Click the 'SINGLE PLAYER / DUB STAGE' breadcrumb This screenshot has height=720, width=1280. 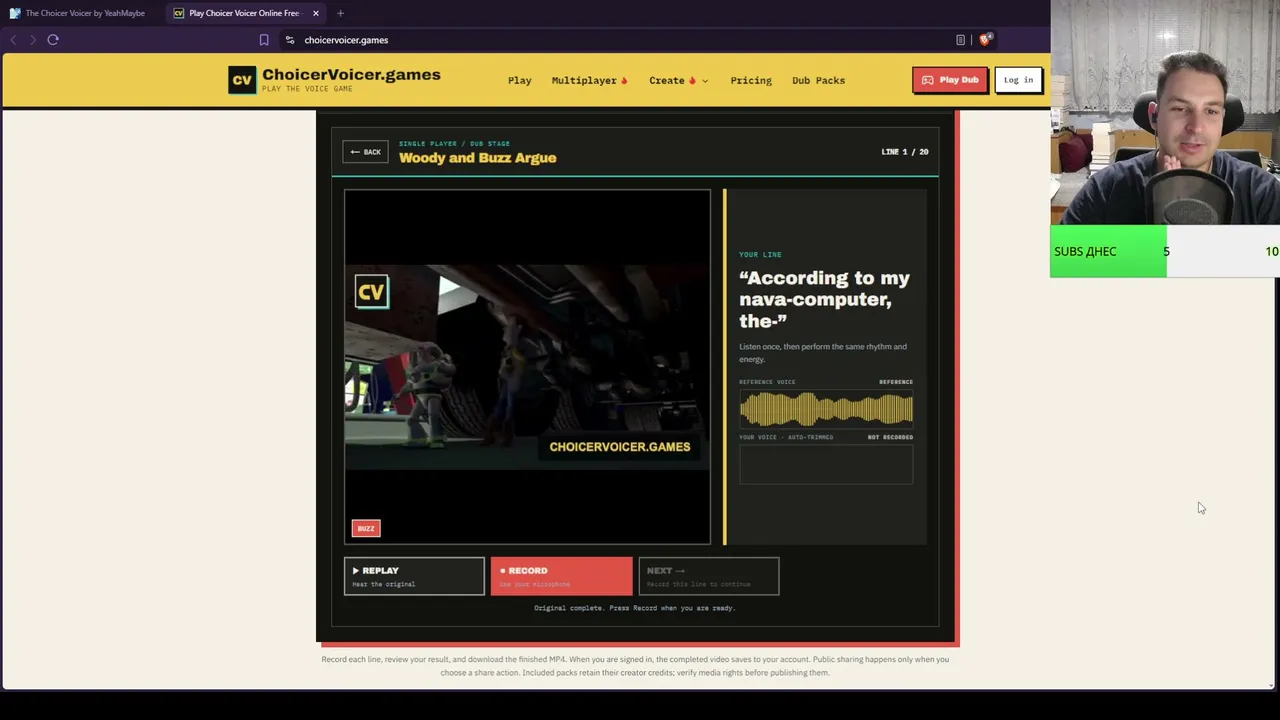click(x=454, y=144)
